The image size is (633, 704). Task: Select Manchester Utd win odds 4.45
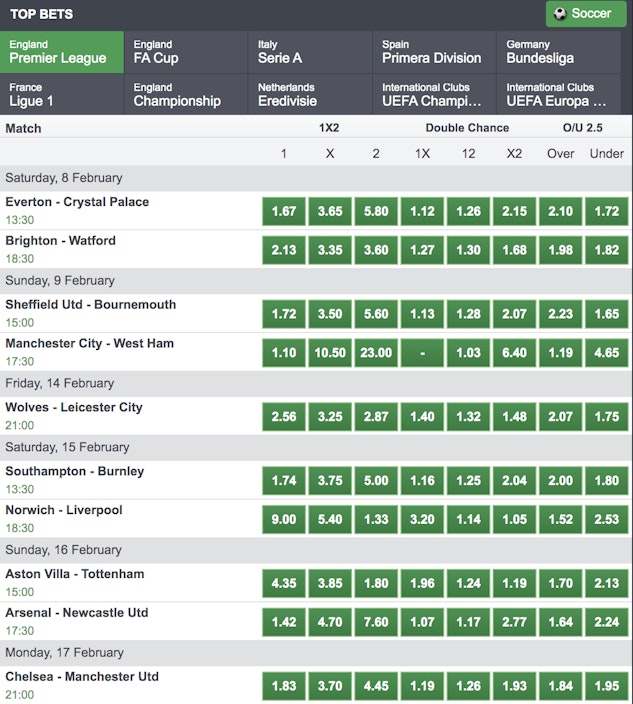376,687
